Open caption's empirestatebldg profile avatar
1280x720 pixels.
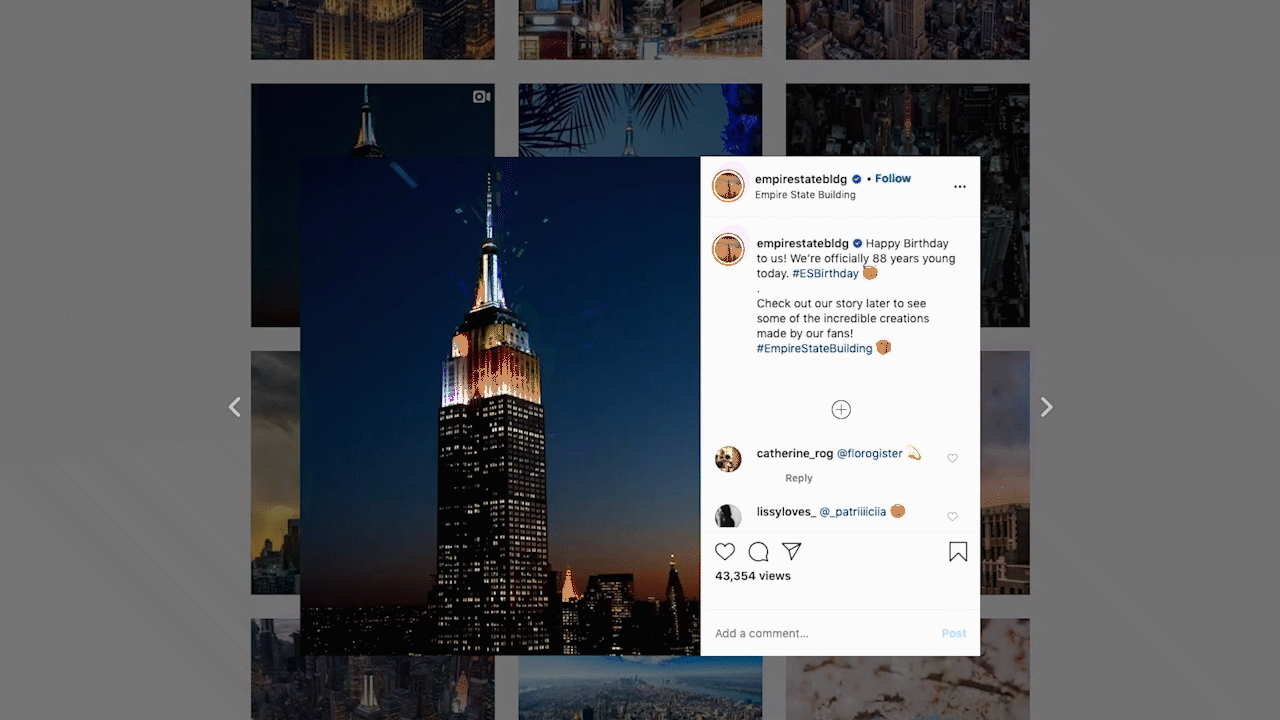pos(728,249)
